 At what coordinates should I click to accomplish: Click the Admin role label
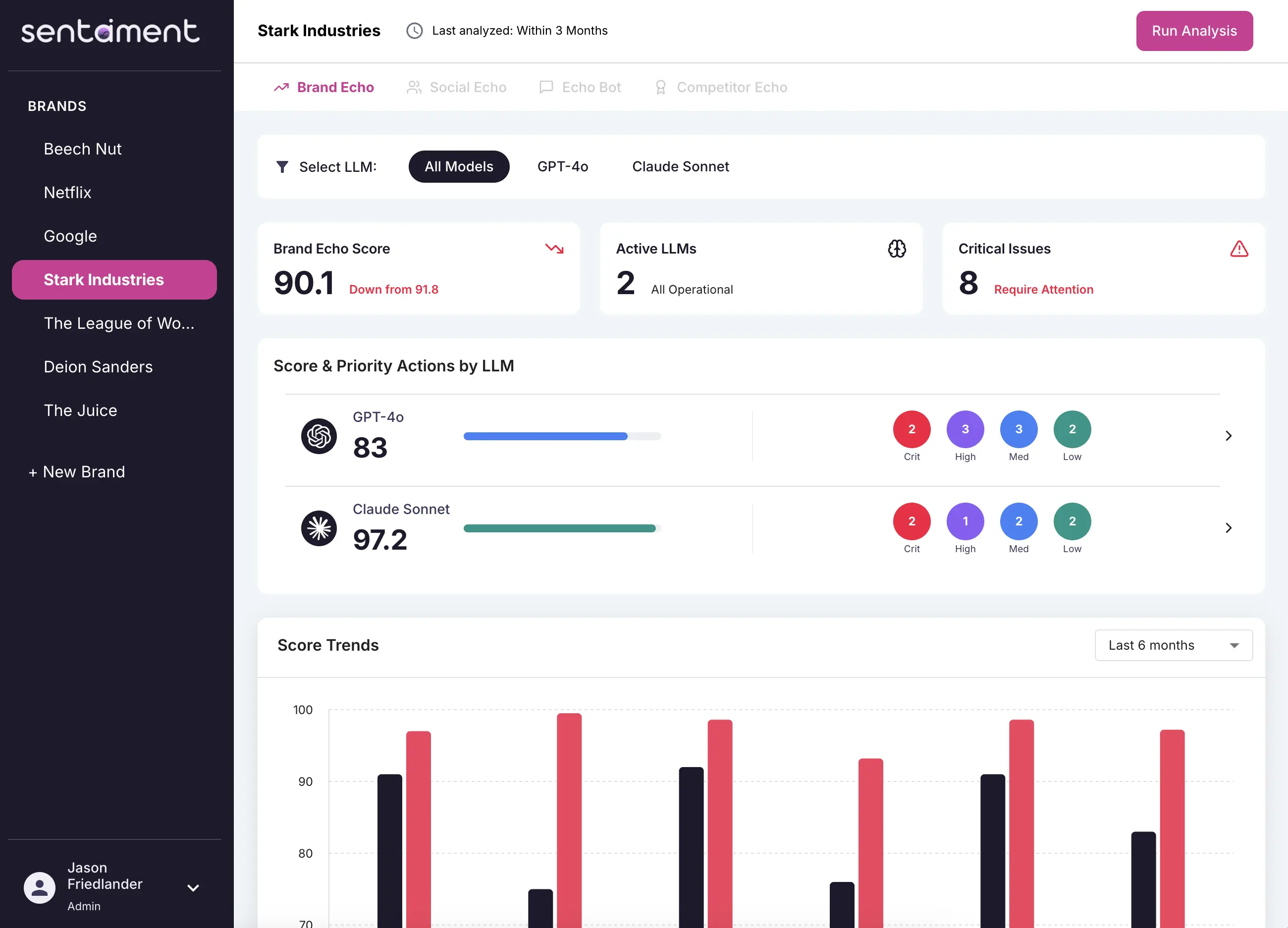(84, 906)
